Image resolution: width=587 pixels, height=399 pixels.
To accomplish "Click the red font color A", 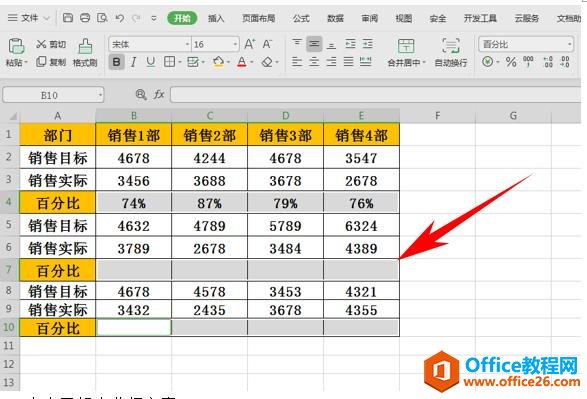I will click(x=242, y=62).
